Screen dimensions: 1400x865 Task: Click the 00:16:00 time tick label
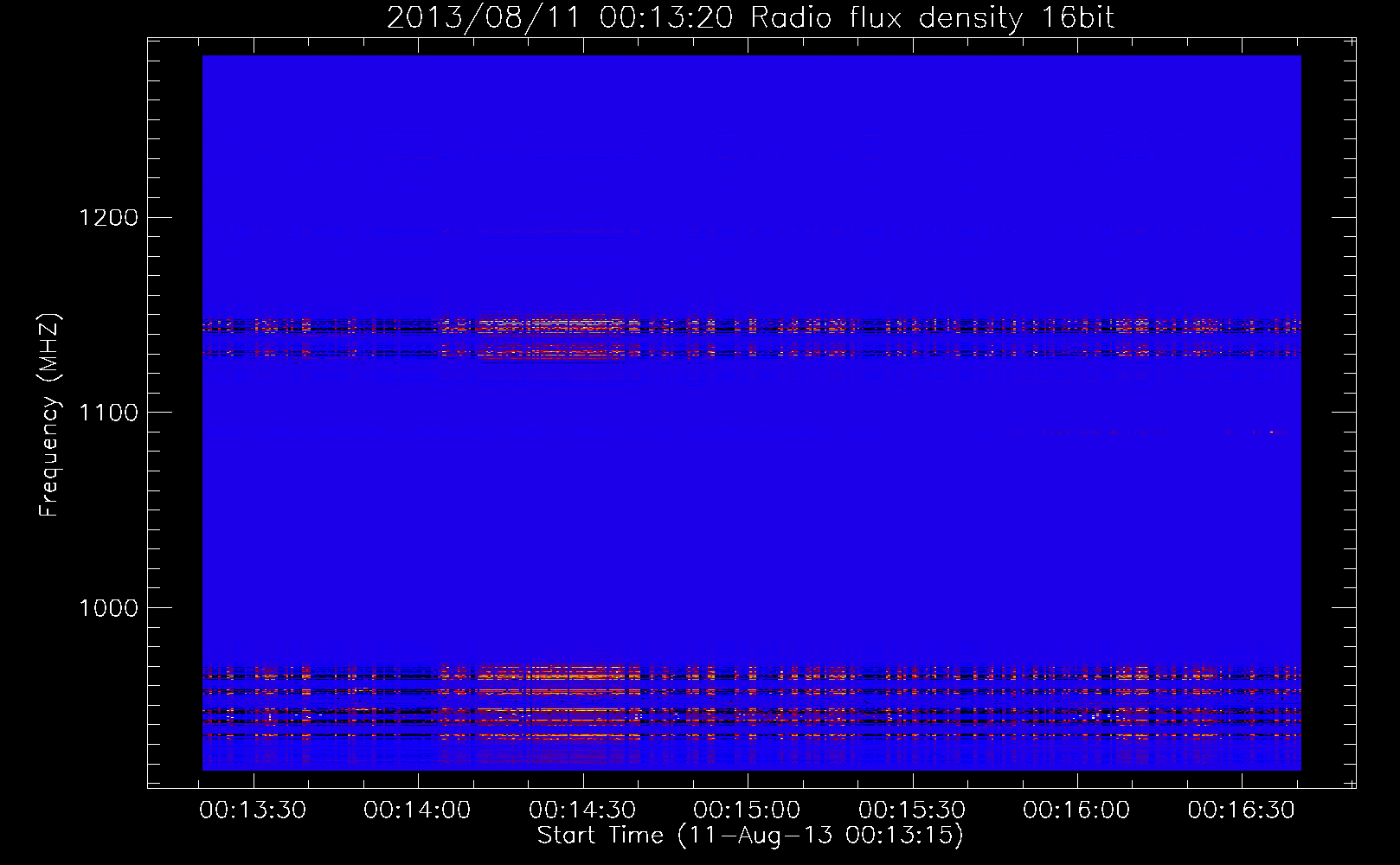pos(1076,811)
